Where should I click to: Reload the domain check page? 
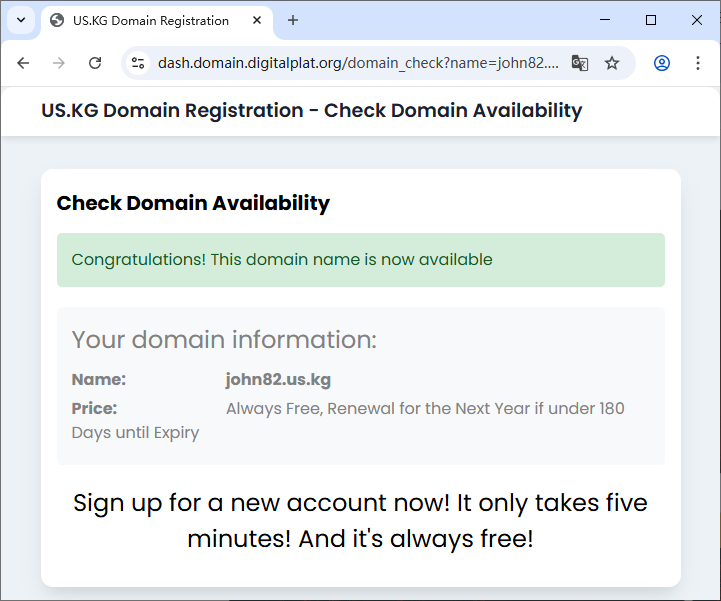[x=95, y=63]
